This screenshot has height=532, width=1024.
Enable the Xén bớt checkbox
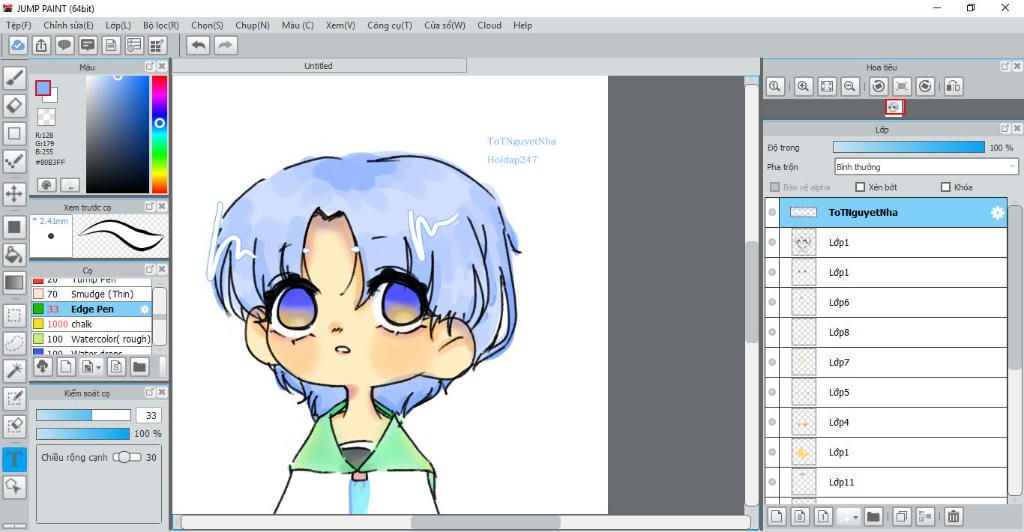click(x=860, y=187)
